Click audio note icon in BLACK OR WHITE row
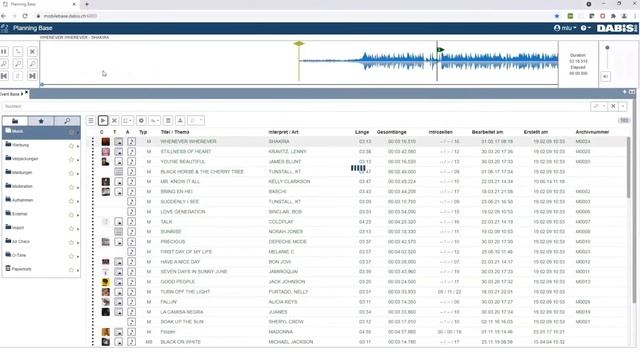 pyautogui.click(x=131, y=342)
